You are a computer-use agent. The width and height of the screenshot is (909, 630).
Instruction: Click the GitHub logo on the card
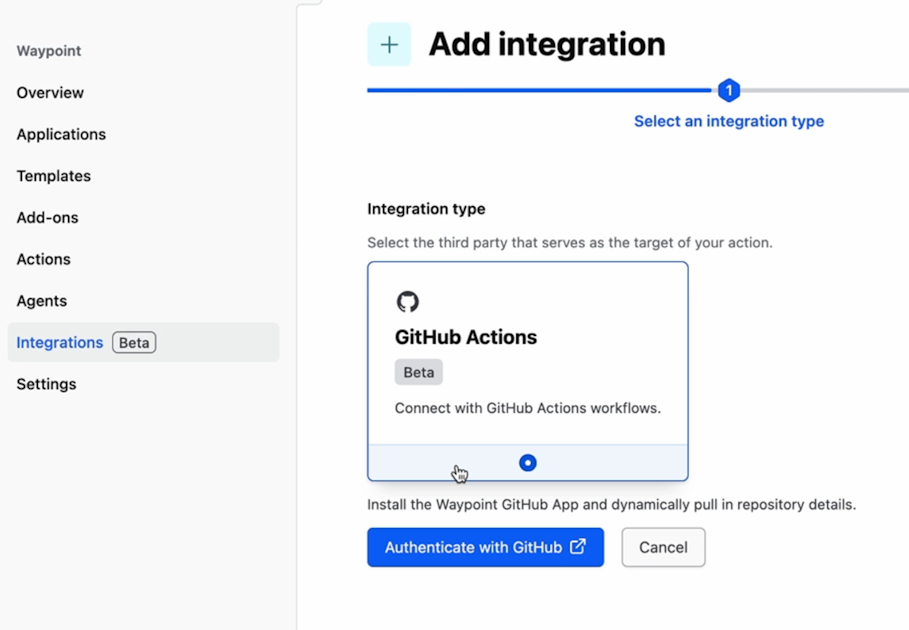tap(408, 301)
